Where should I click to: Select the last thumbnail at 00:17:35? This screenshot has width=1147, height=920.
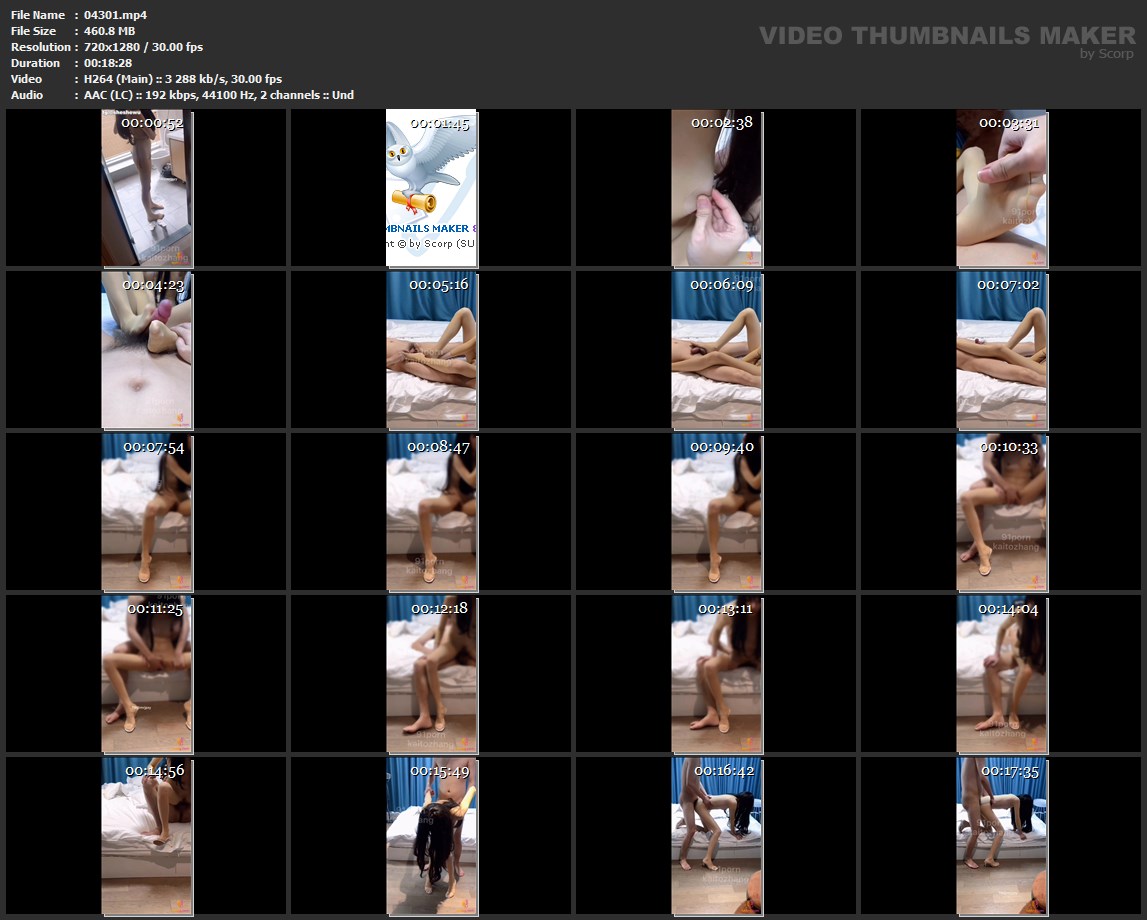[x=1001, y=836]
